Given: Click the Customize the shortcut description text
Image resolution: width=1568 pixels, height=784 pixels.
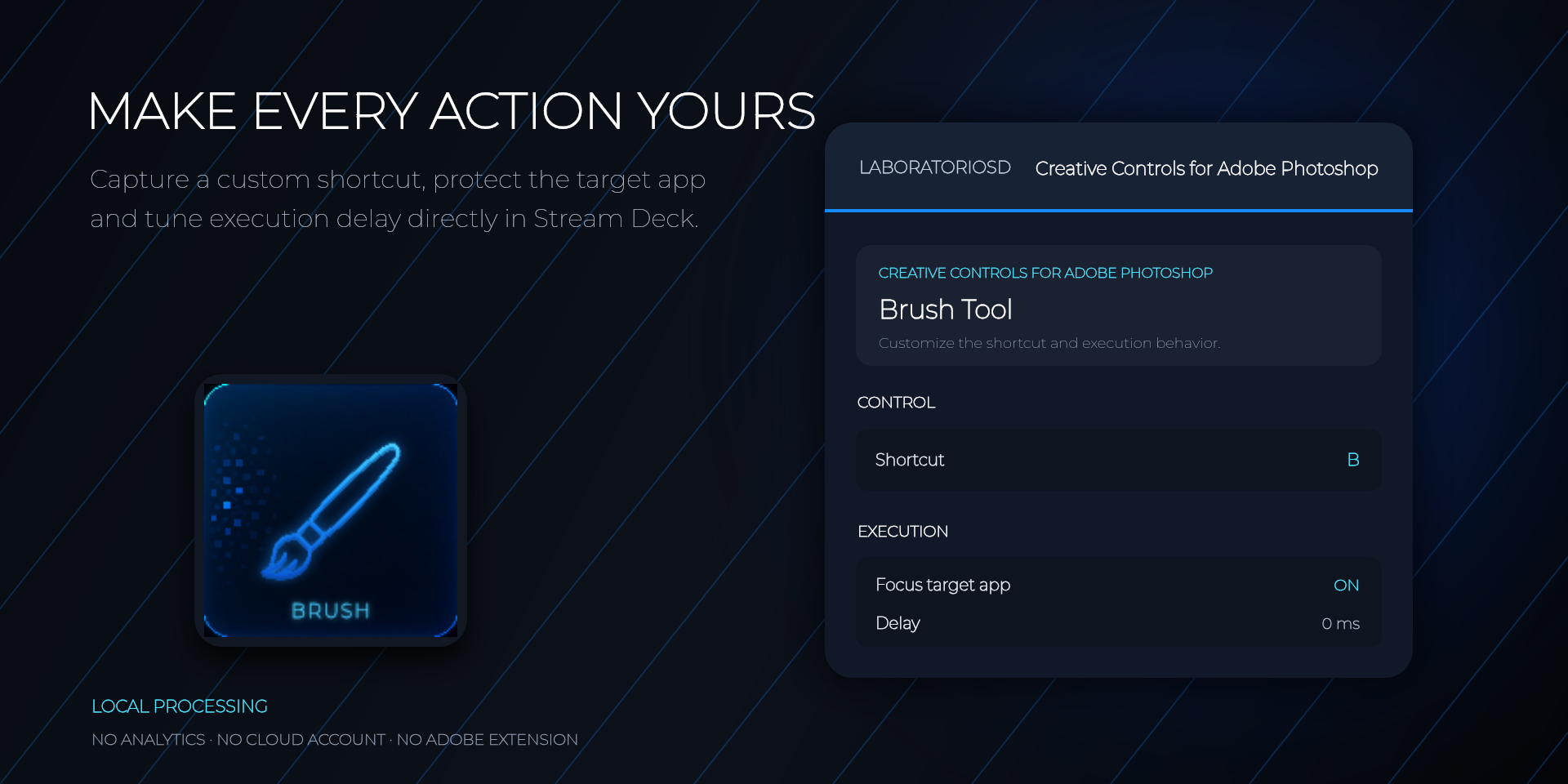Looking at the screenshot, I should coord(1049,343).
